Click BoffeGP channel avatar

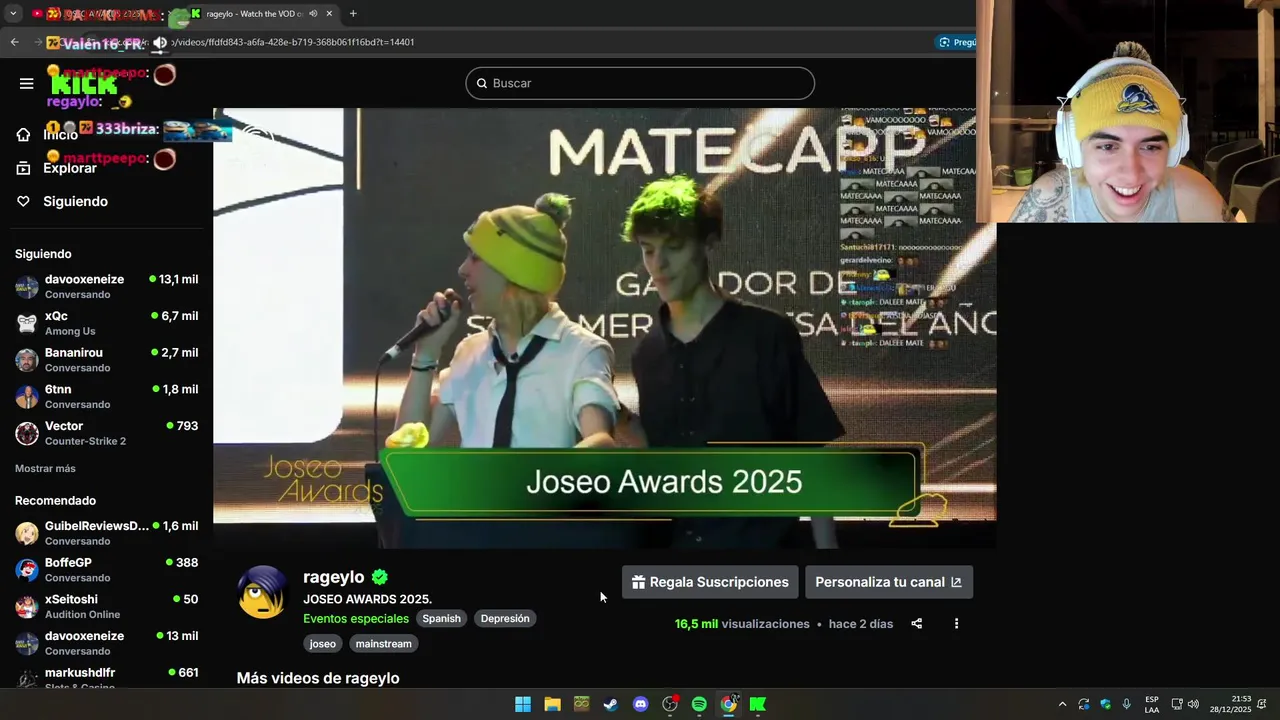[x=27, y=570]
